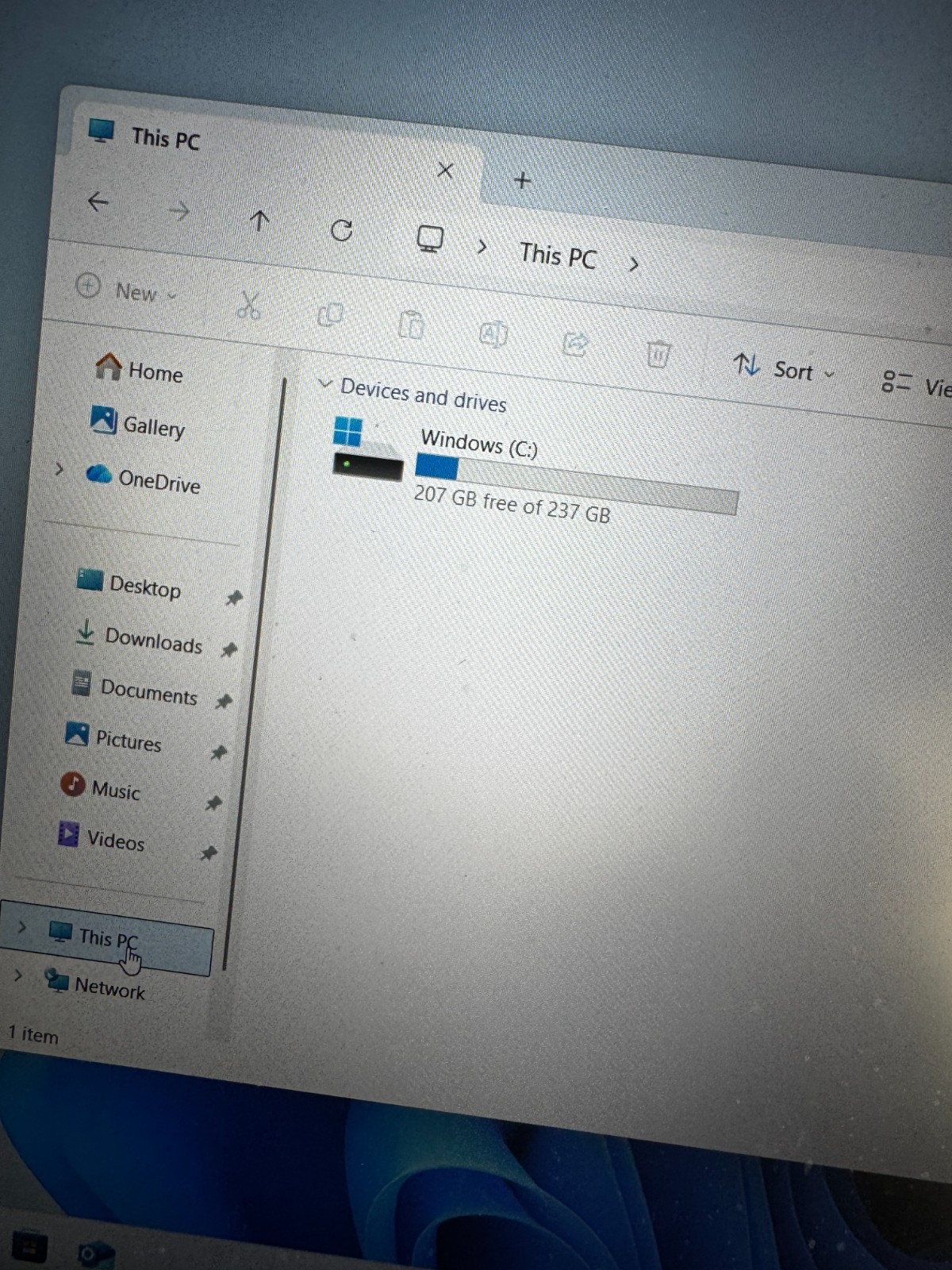Expand chevron before This PC breadcrumb
This screenshot has height=1270, width=952.
click(x=482, y=247)
